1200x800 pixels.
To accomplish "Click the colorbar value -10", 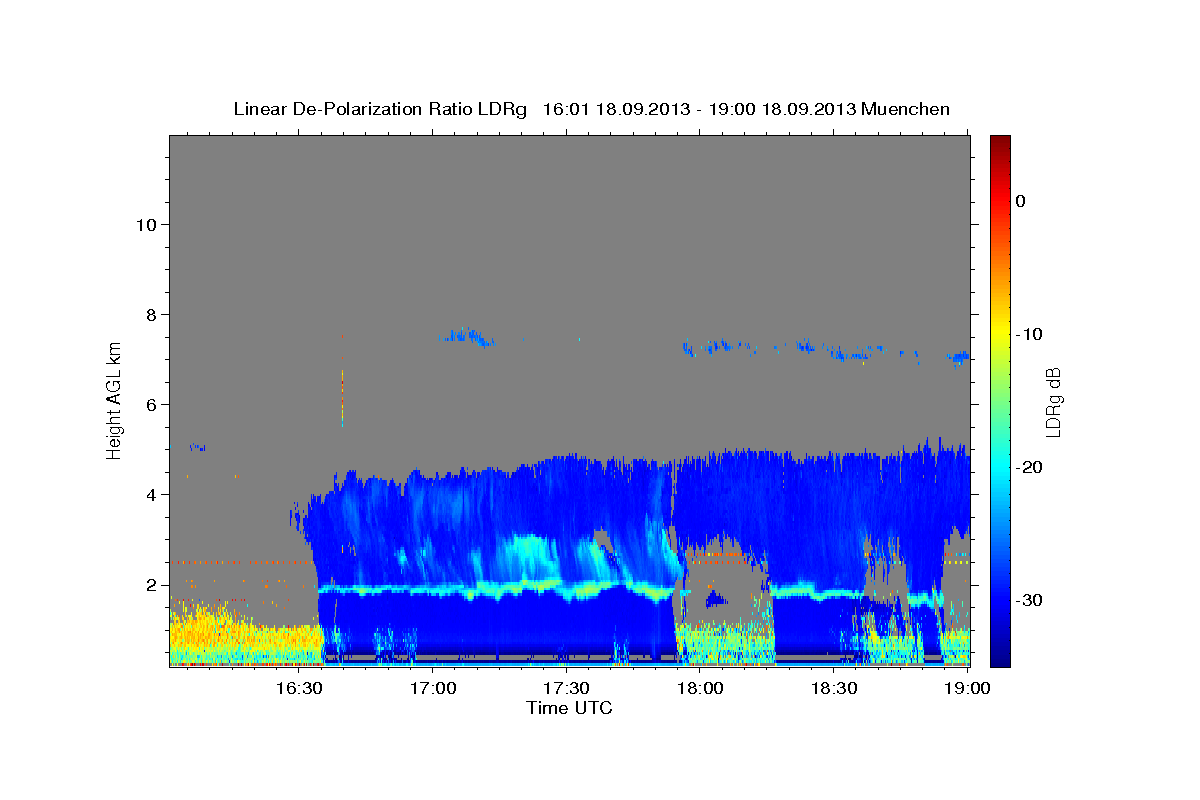I will pos(1030,334).
